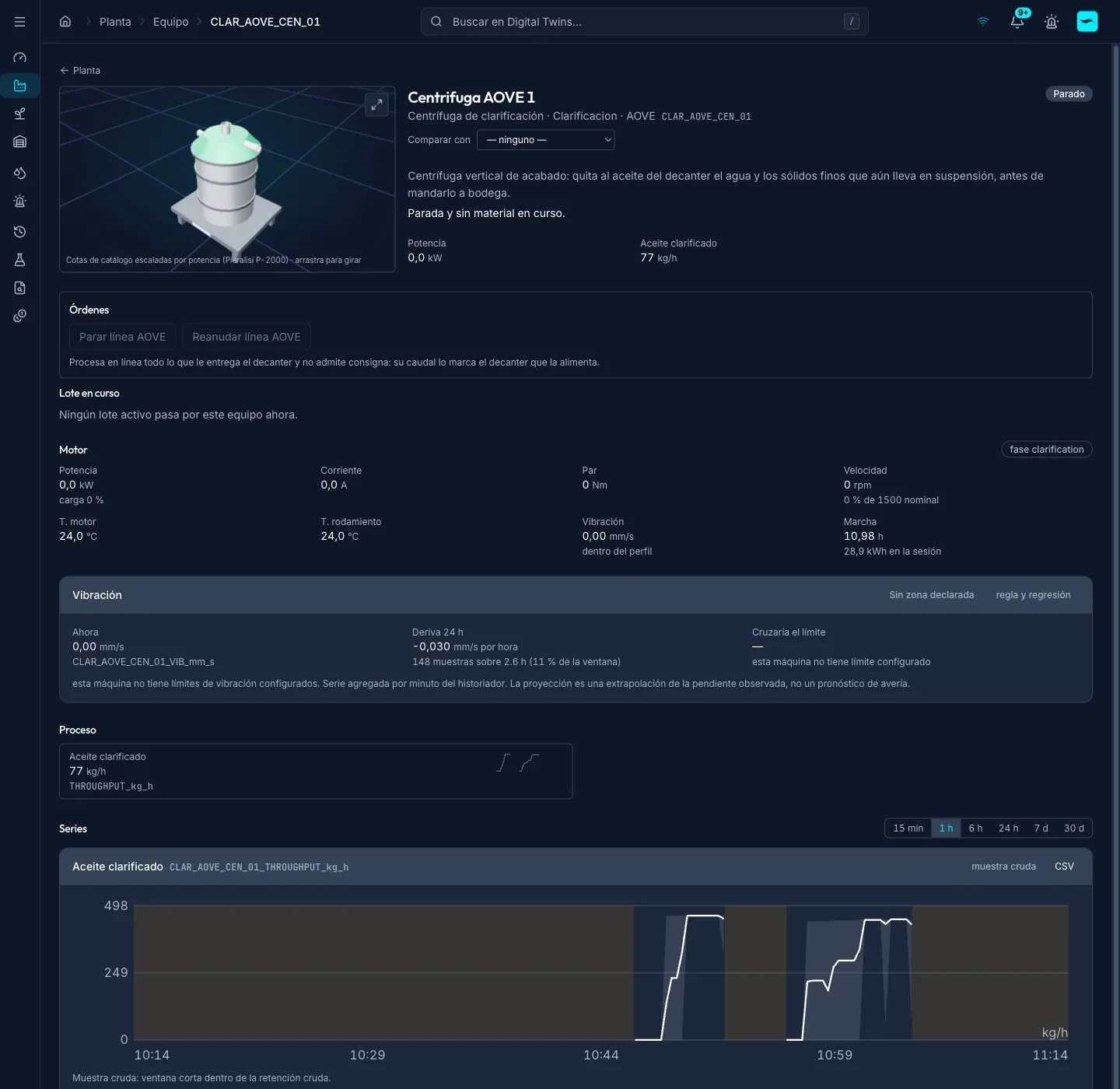Click the 'Reanudar línea AOVE' button

[x=247, y=337]
